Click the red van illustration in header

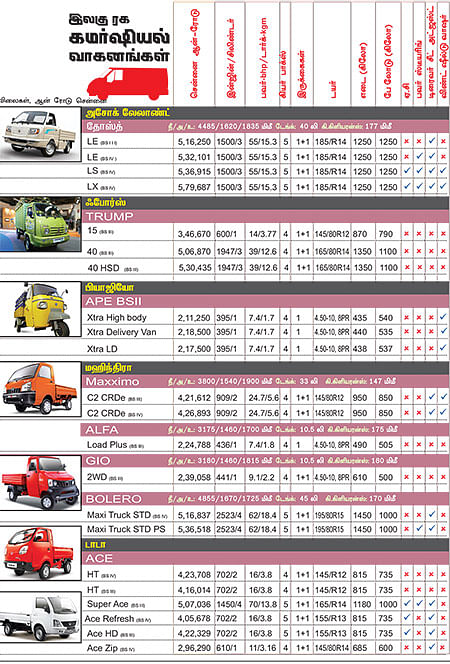[x=127, y=83]
